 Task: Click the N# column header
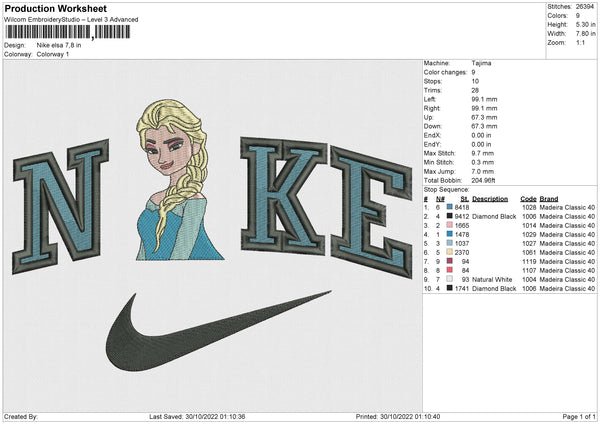pos(440,199)
